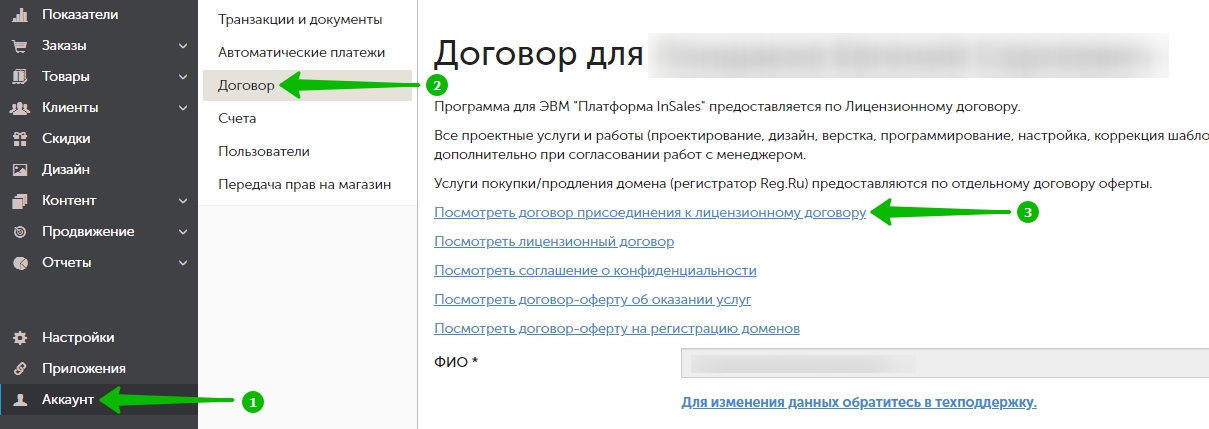
Task: Open Передача прав на магазин page
Action: click(304, 184)
